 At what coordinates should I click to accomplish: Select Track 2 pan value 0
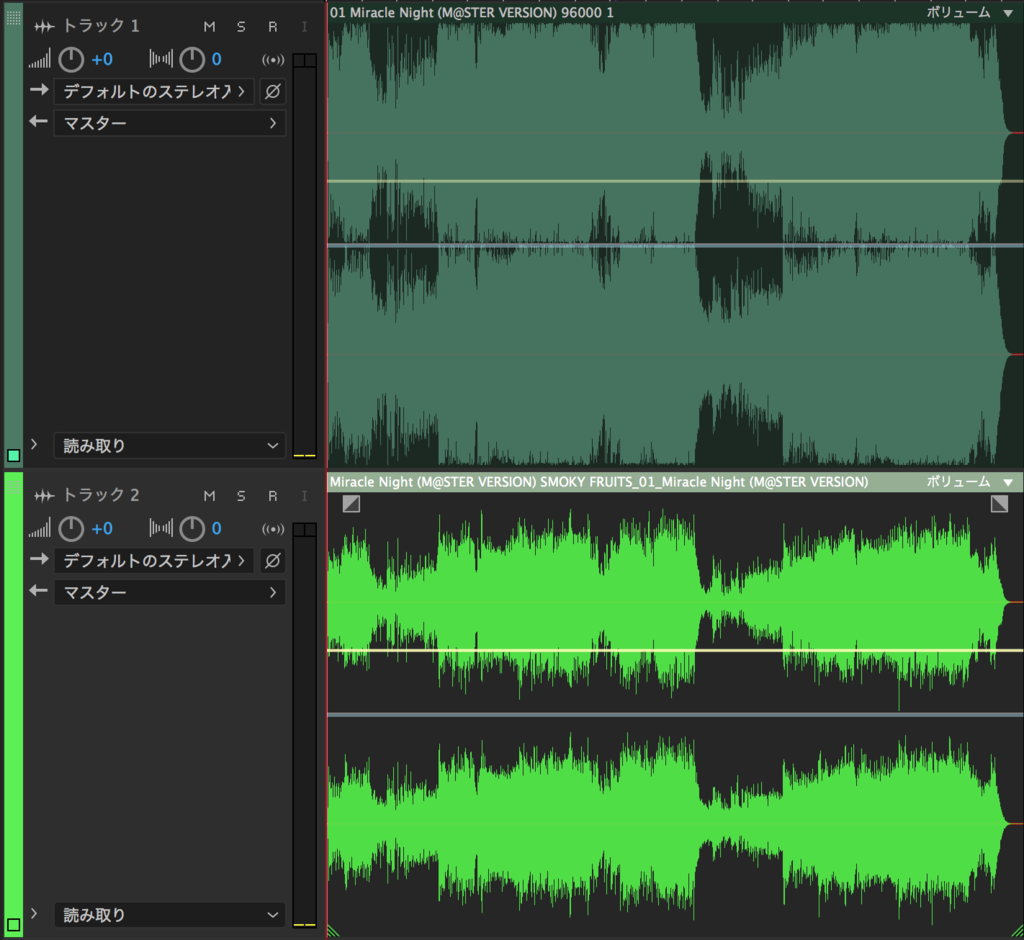(x=216, y=528)
